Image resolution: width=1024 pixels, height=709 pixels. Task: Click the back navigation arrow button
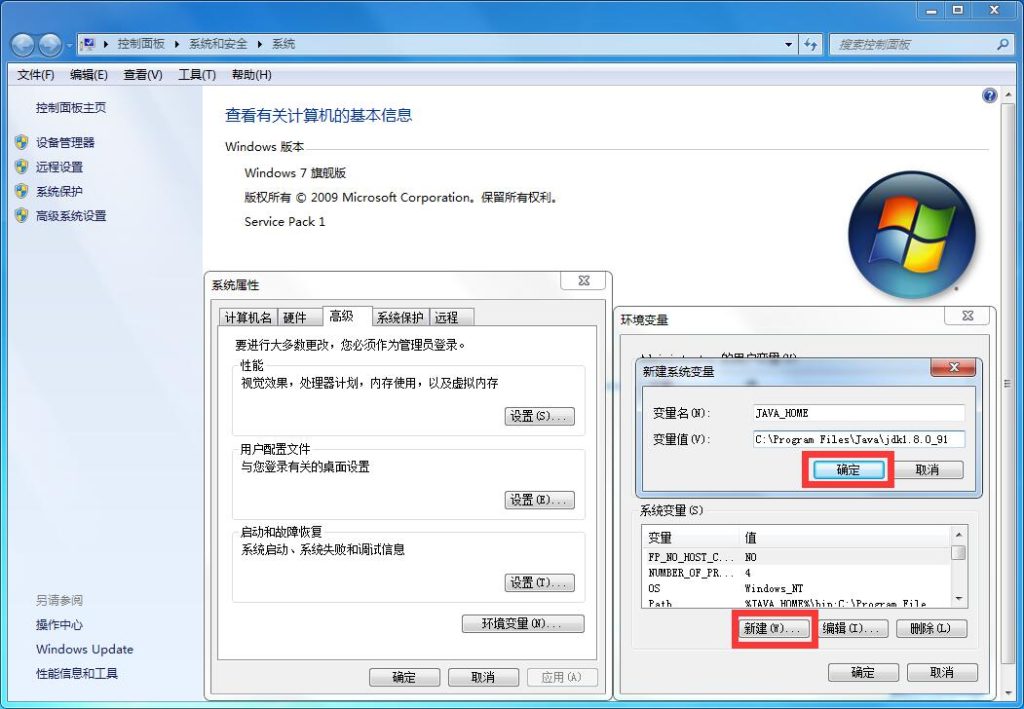click(22, 44)
